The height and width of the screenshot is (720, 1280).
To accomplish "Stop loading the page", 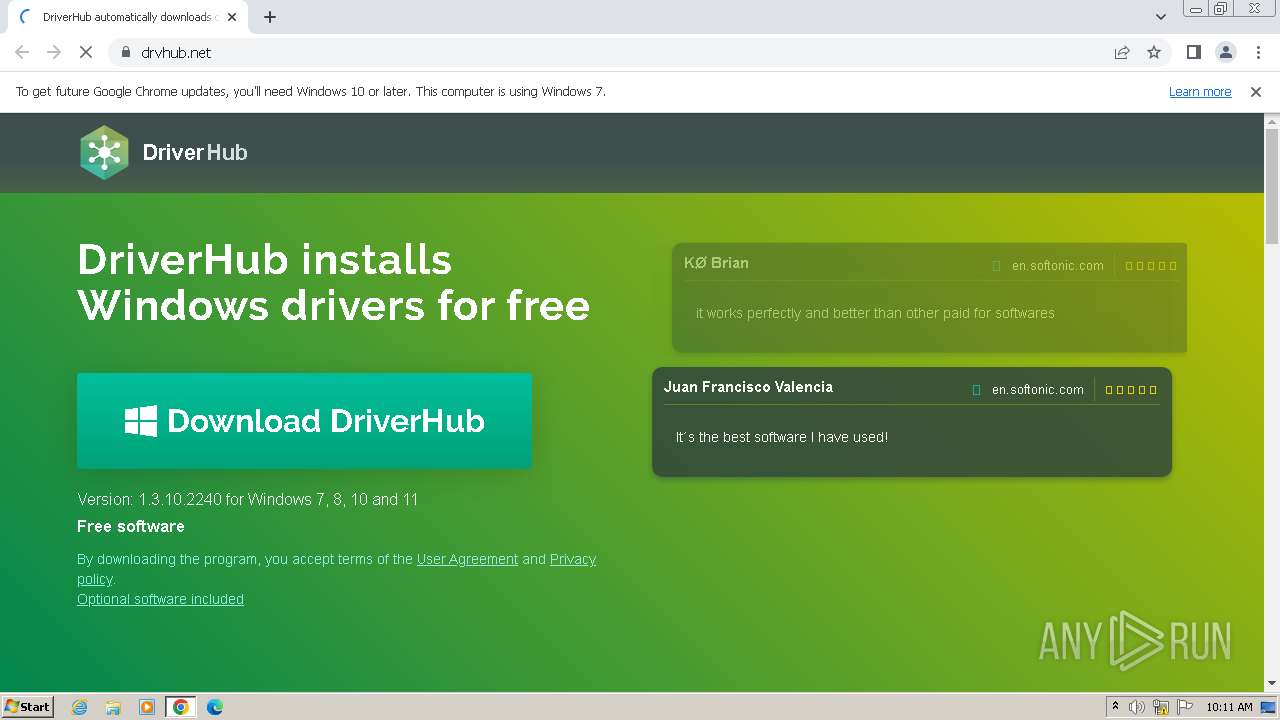I will pos(86,52).
